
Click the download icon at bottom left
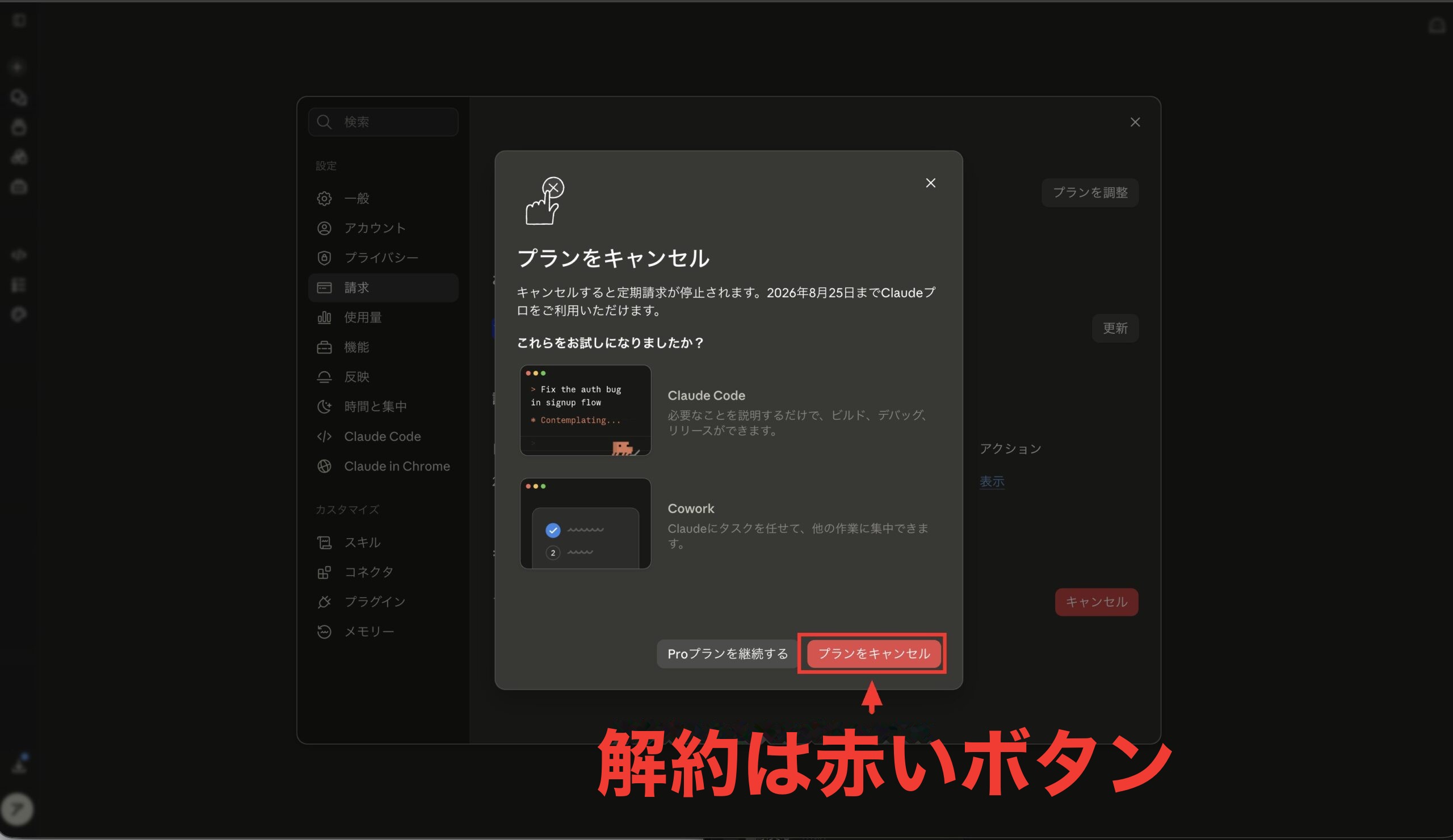pos(19,766)
